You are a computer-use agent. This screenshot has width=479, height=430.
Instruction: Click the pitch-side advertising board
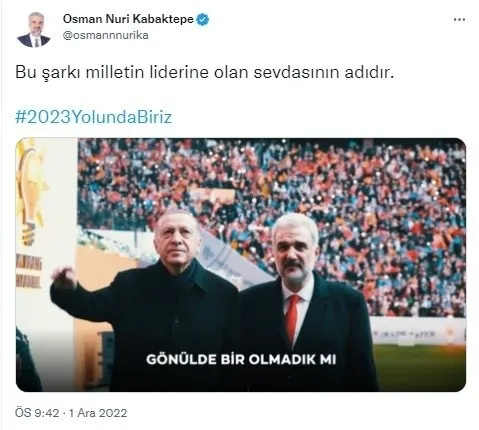click(418, 331)
